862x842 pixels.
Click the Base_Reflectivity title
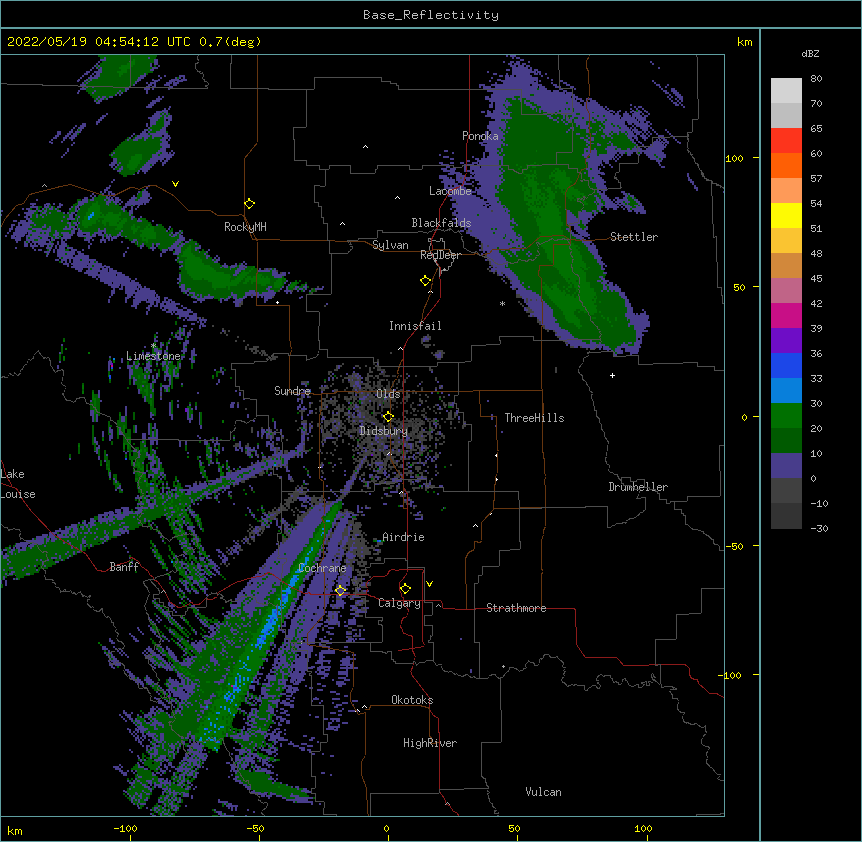click(x=431, y=15)
